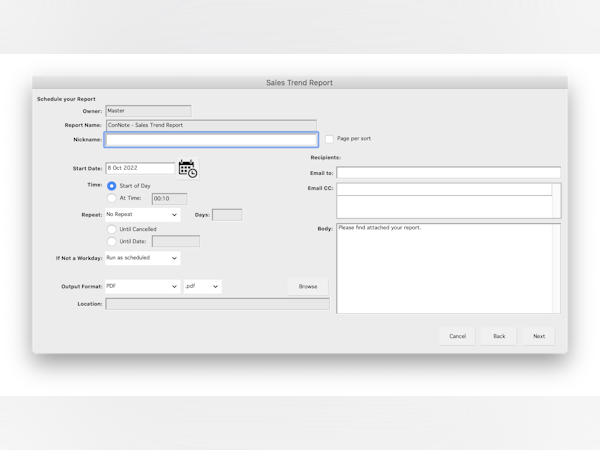Select the Start of Day radio option
Viewport: 600px width, 450px height.
[112, 186]
